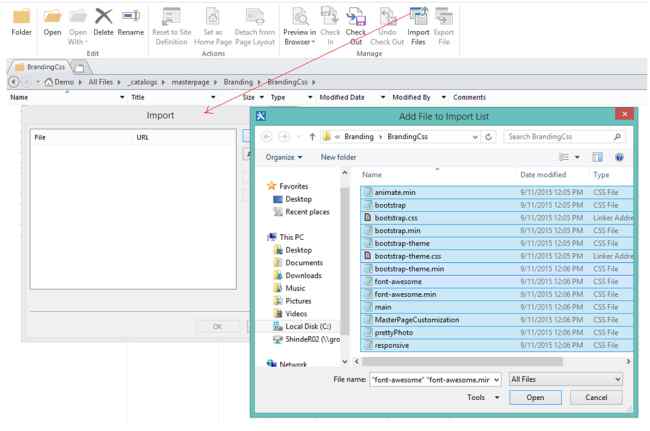Click the New folder button

click(x=338, y=157)
